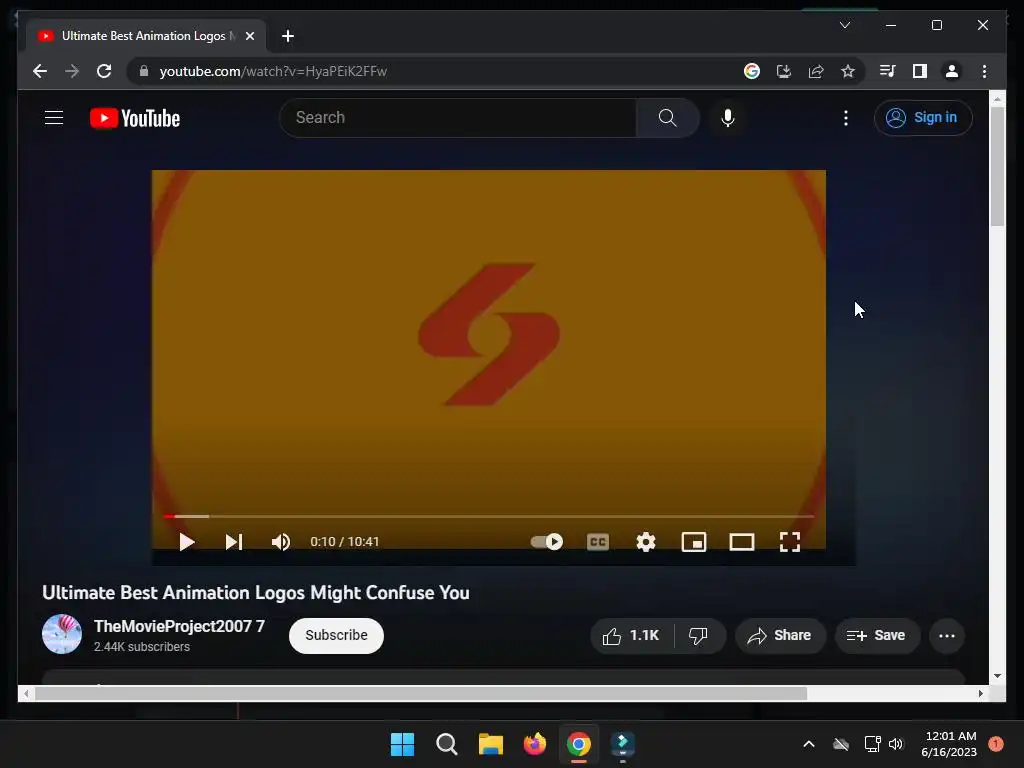Open TheMovieProject2007 7 channel name link

coord(179,626)
